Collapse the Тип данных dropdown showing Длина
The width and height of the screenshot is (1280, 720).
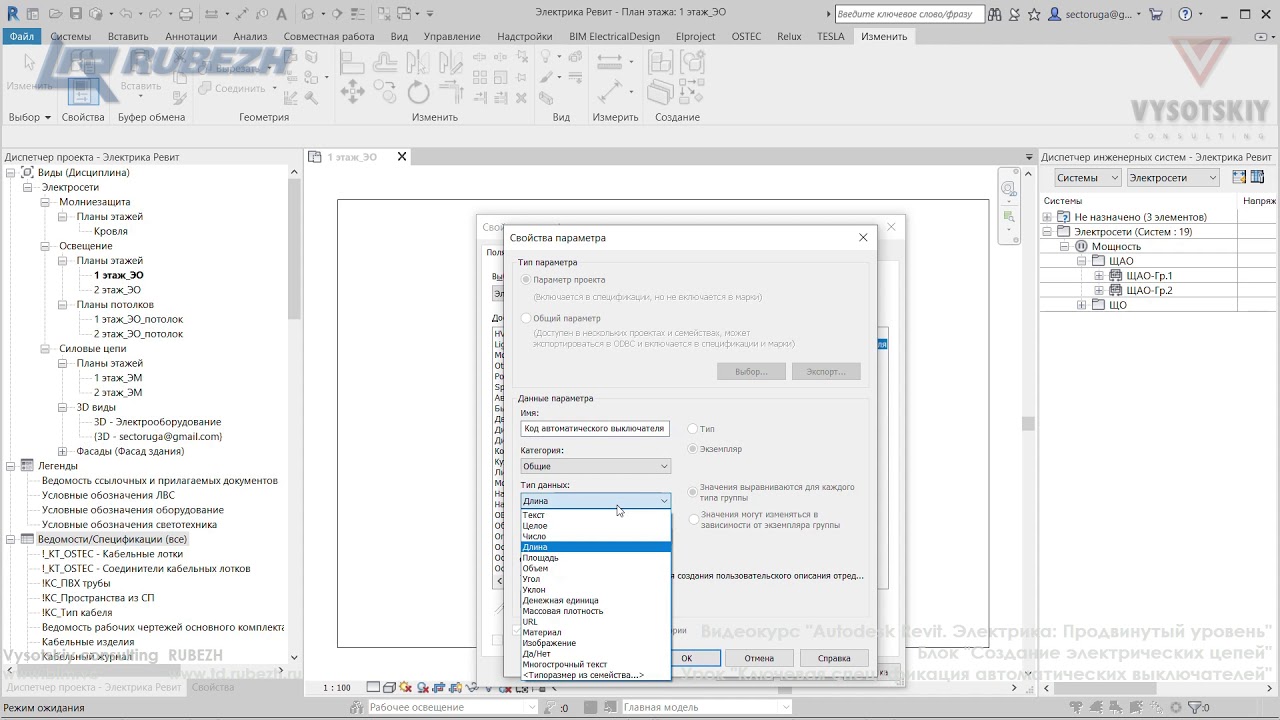[x=595, y=500]
